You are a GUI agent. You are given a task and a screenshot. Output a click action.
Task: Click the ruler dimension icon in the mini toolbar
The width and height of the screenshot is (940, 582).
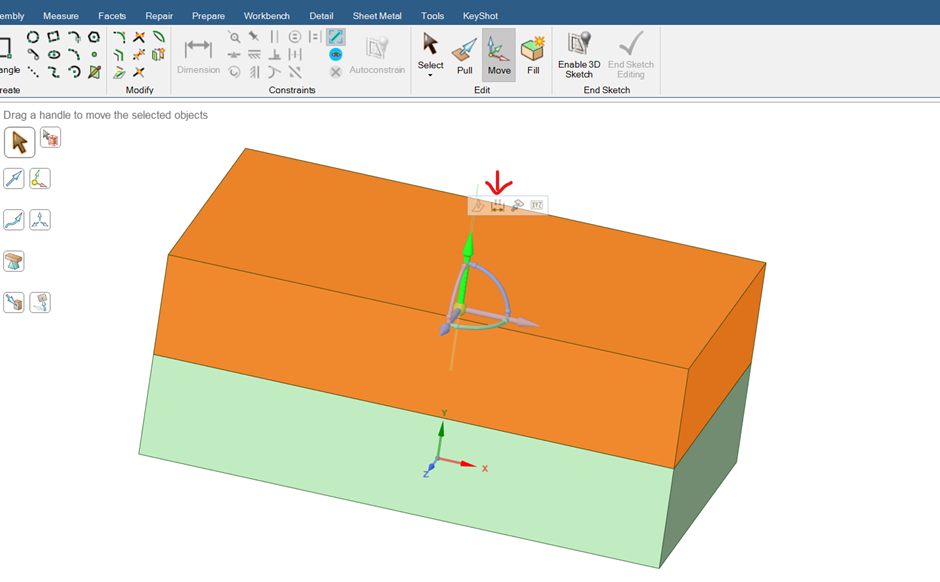click(x=497, y=205)
